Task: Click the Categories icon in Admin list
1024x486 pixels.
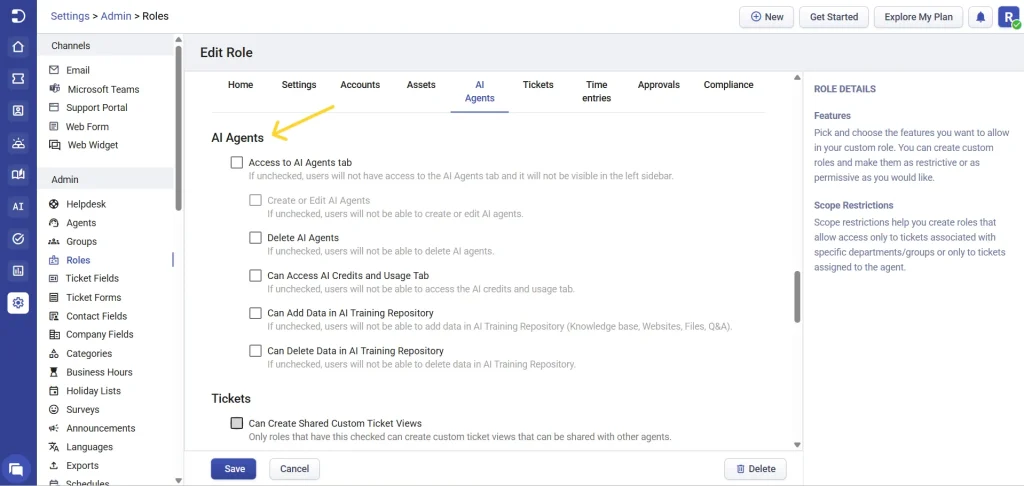Action: (54, 353)
